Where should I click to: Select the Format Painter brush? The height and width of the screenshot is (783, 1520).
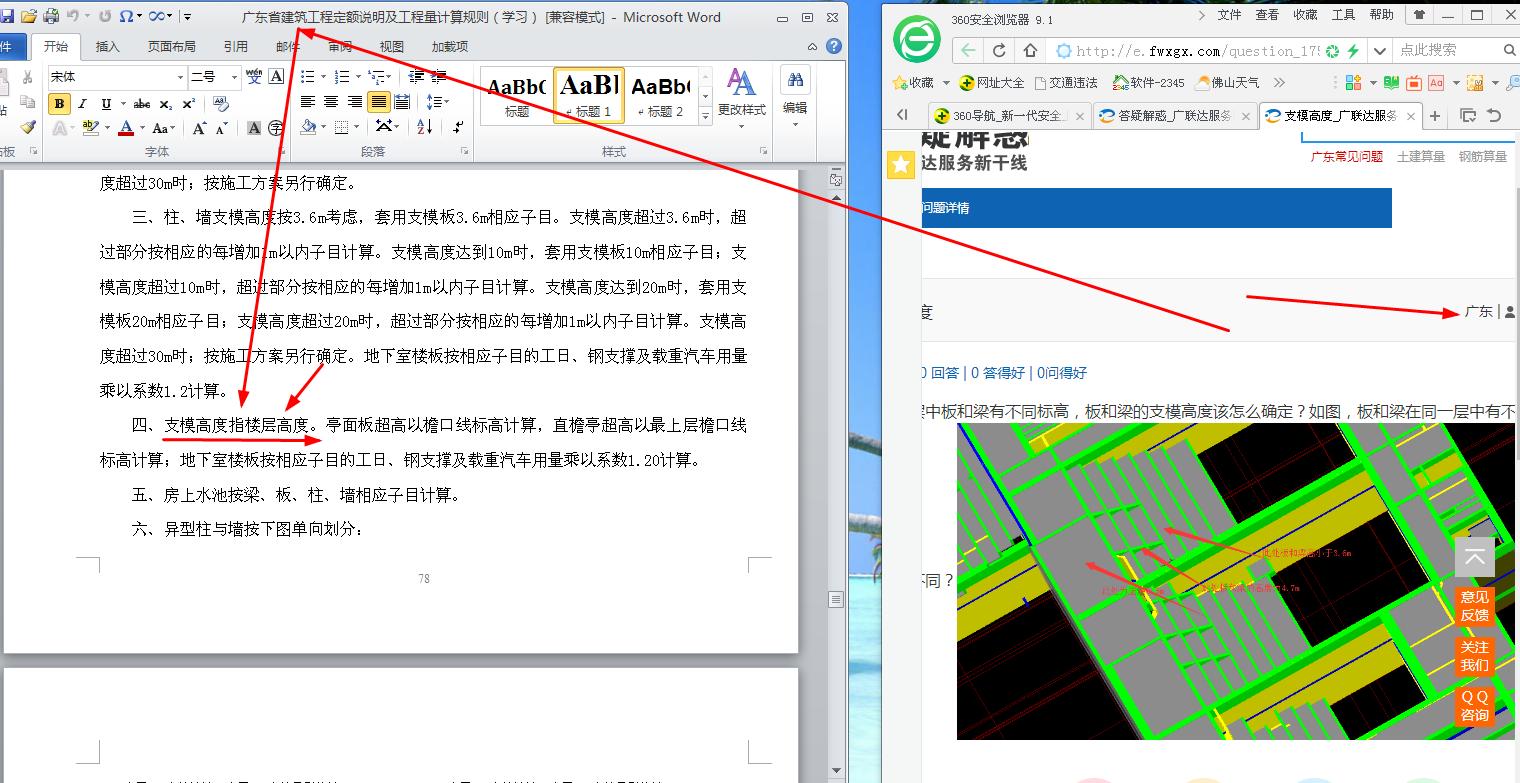[x=27, y=127]
